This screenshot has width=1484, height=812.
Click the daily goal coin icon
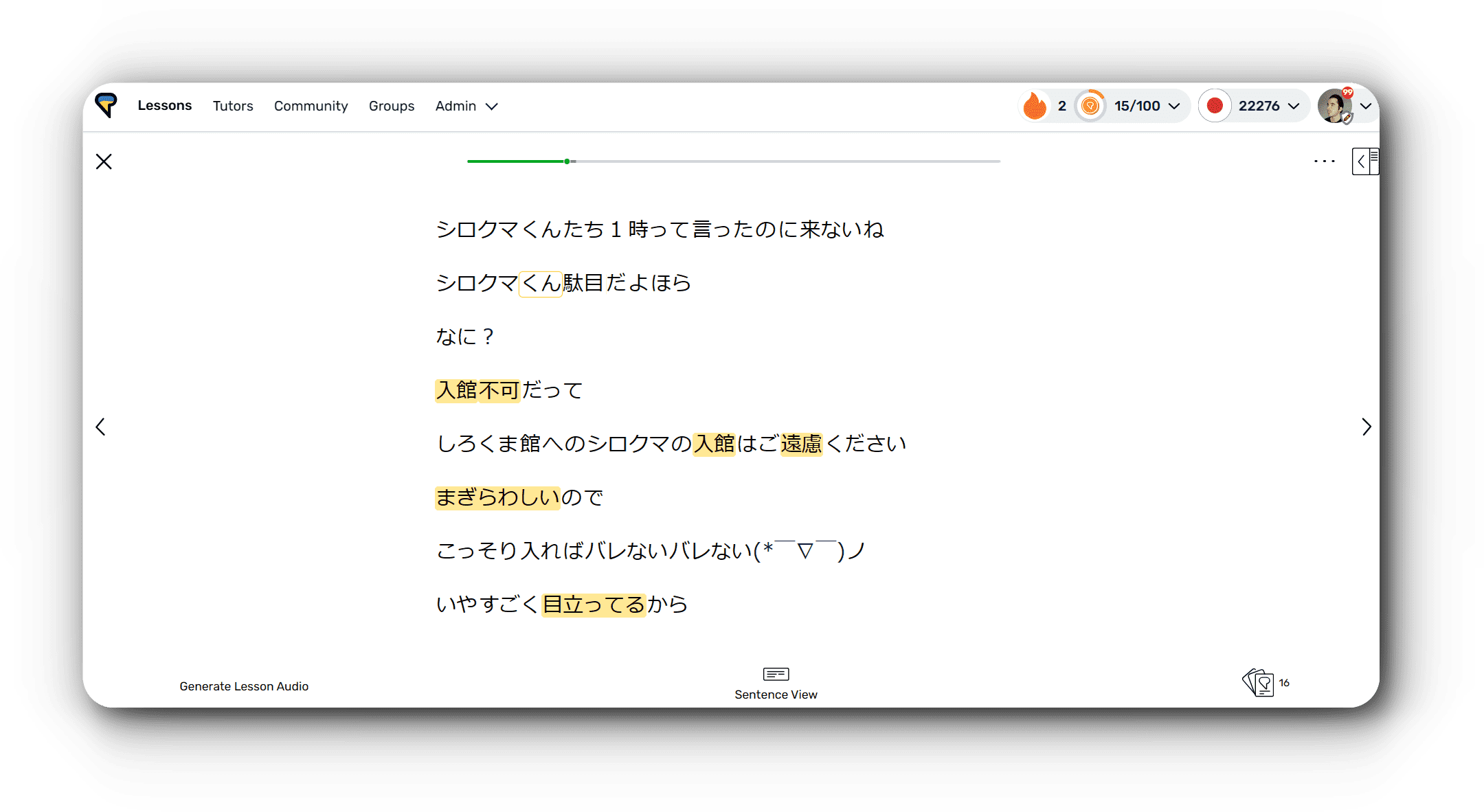coord(1090,106)
